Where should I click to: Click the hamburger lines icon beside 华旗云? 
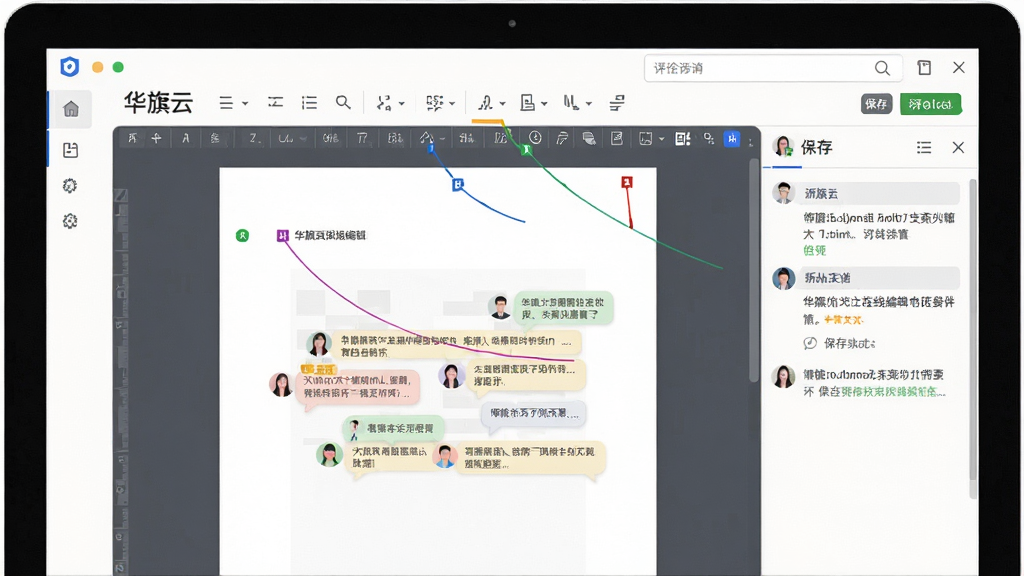click(x=226, y=103)
